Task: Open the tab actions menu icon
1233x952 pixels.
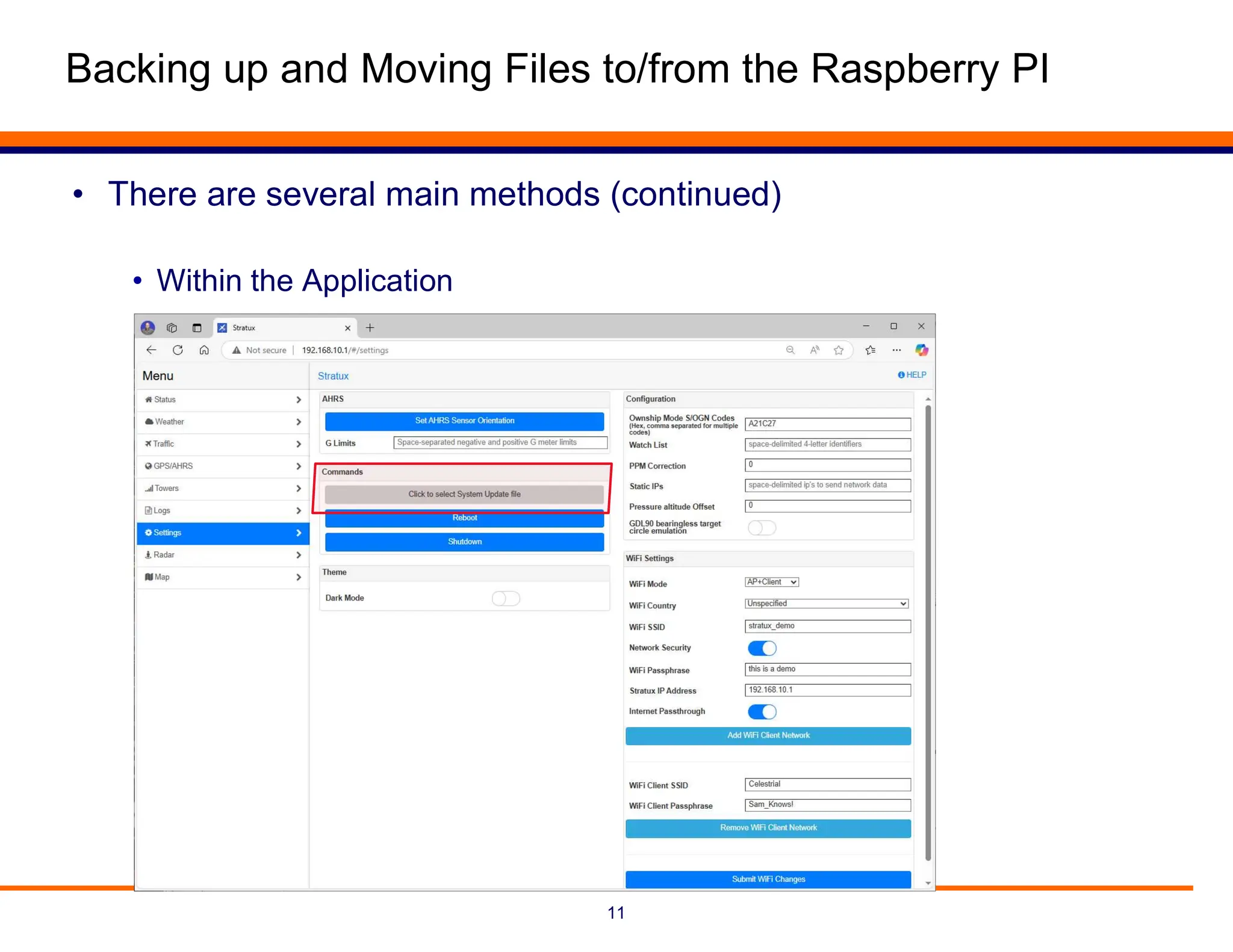Action: [197, 327]
